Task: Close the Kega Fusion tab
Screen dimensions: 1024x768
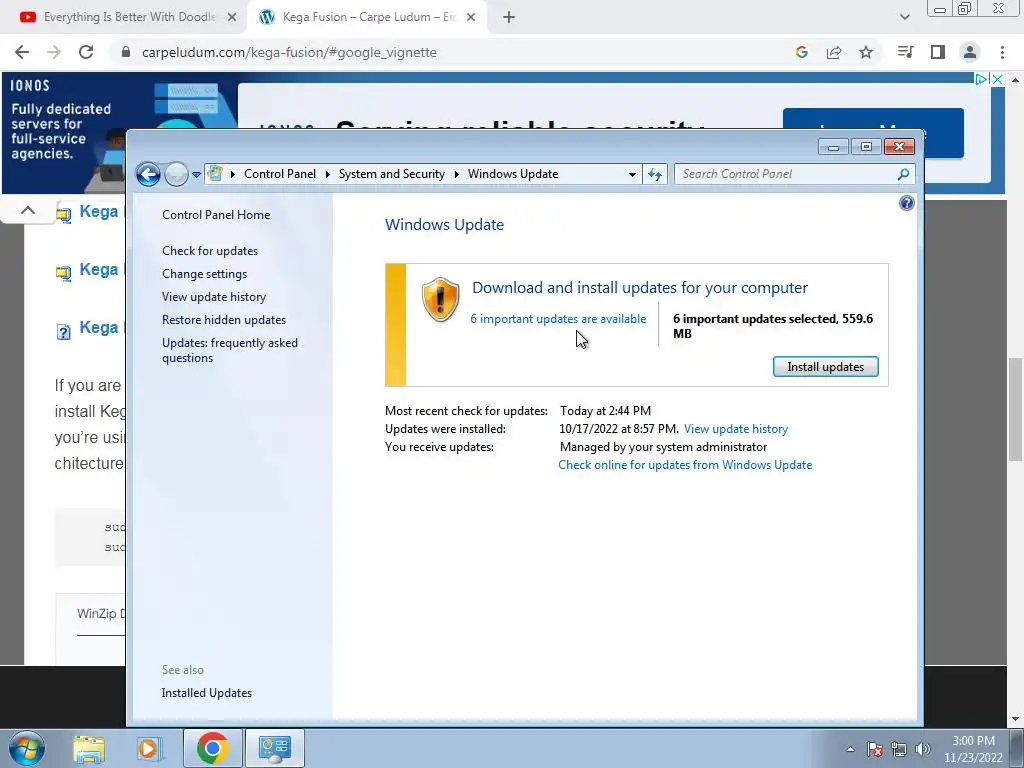Action: (471, 18)
